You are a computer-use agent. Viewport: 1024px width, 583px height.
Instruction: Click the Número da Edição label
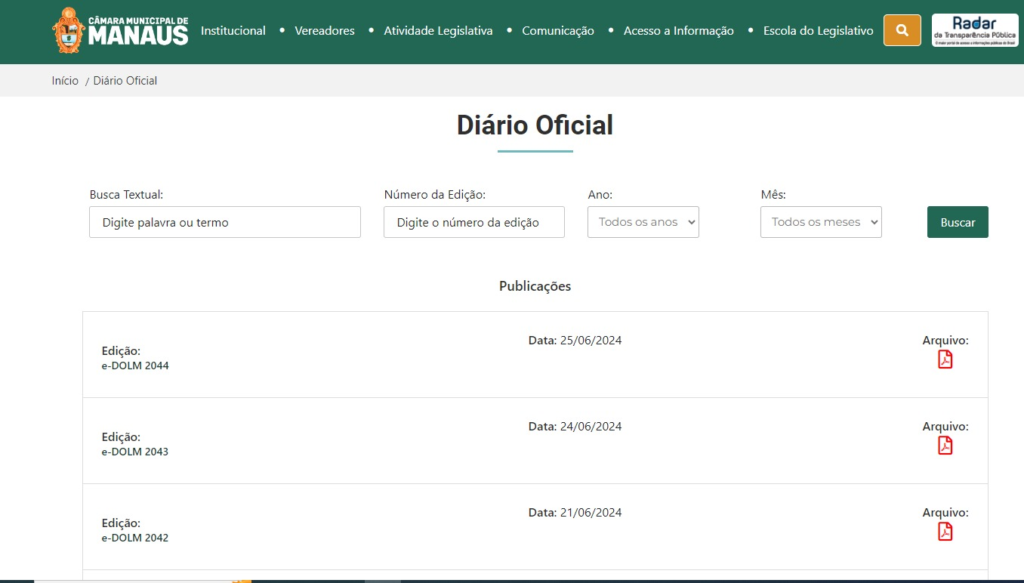(x=434, y=195)
